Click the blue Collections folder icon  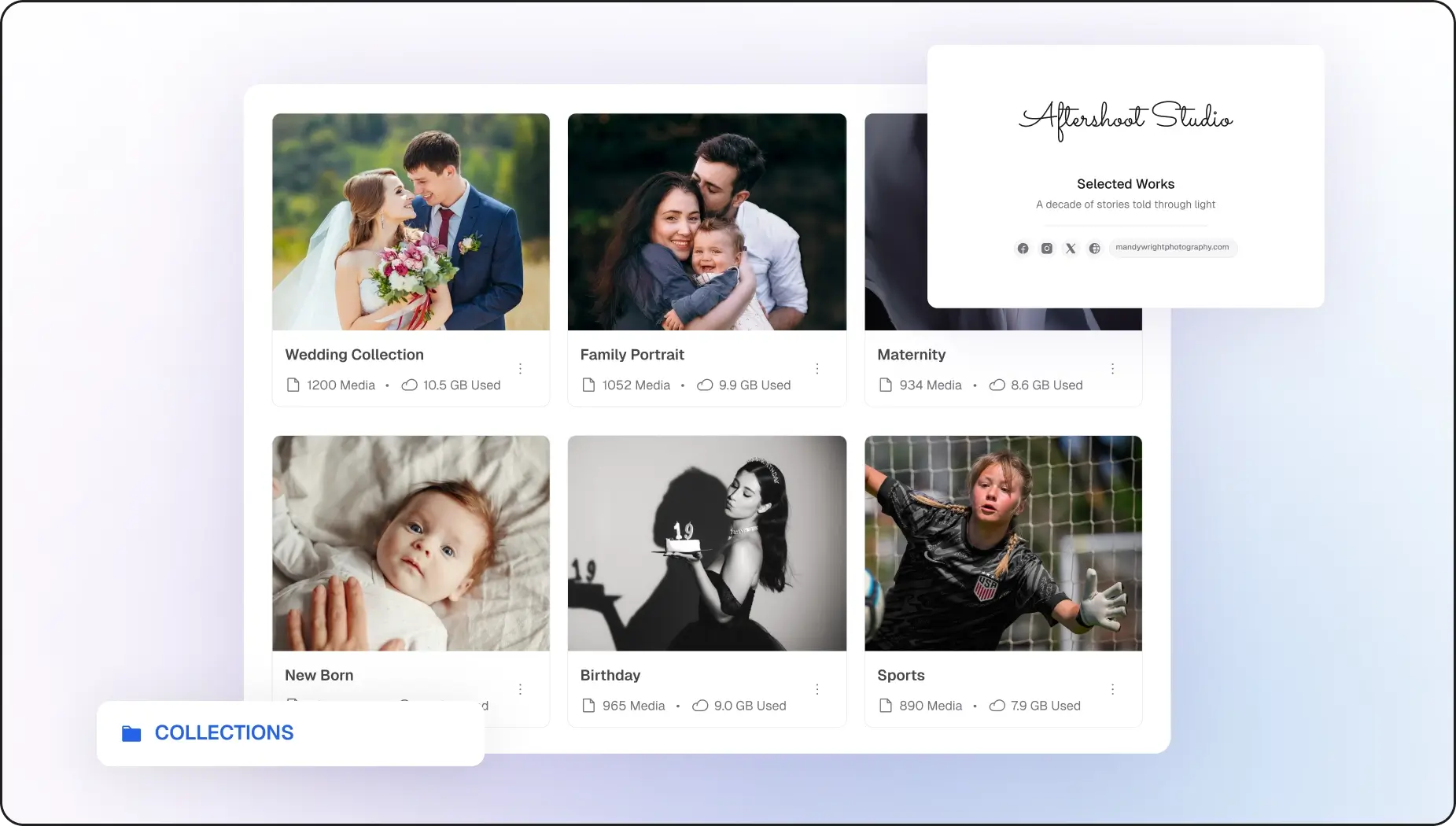pos(131,733)
